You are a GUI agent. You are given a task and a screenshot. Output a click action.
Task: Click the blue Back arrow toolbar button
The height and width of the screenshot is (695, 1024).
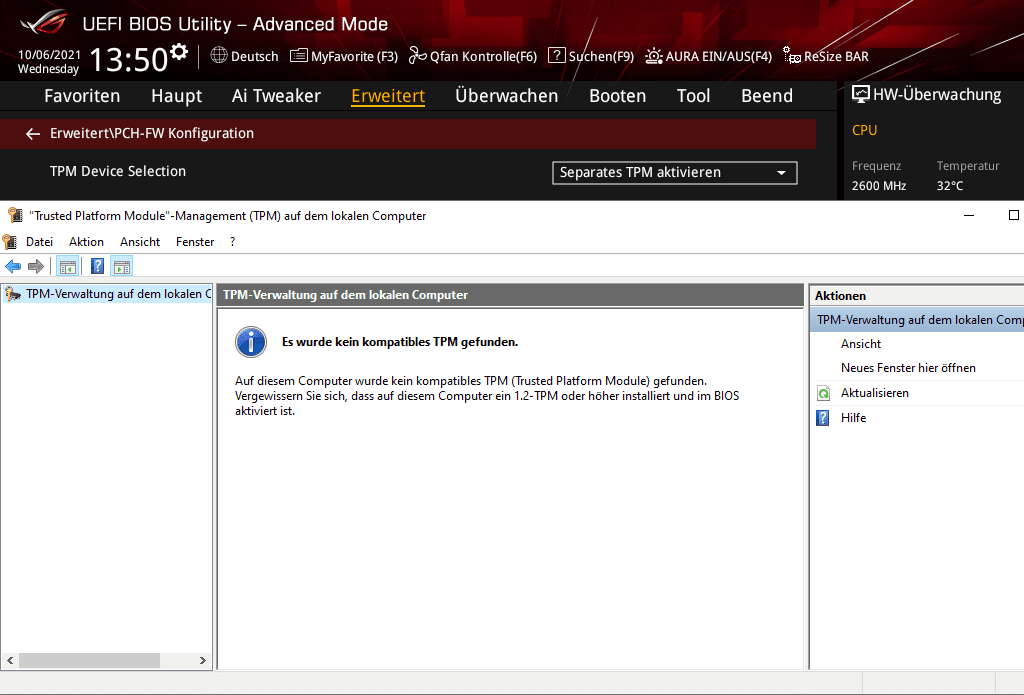click(x=13, y=267)
